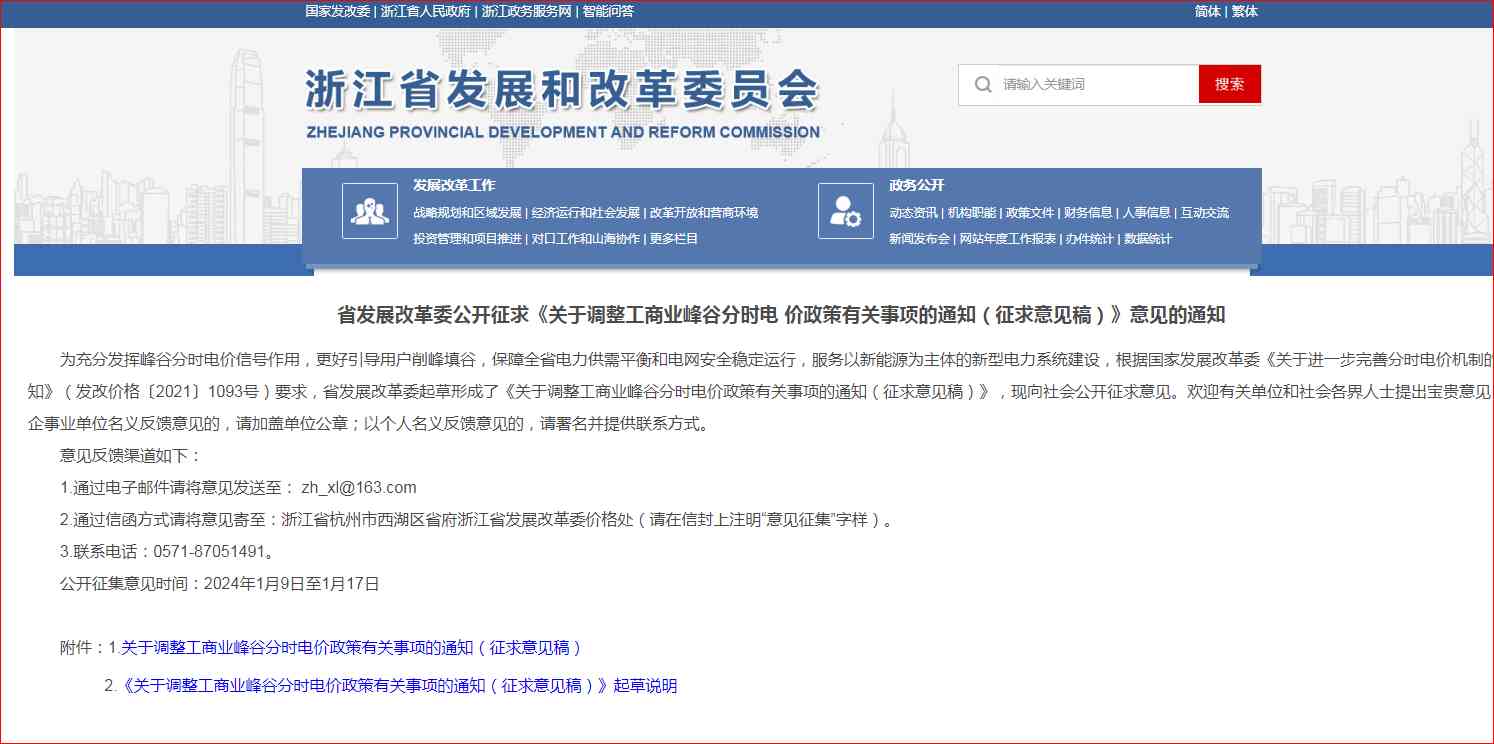Screen dimensions: 1494x744
Task: Select 经济运行和社会发展 menu item
Action: pos(585,213)
